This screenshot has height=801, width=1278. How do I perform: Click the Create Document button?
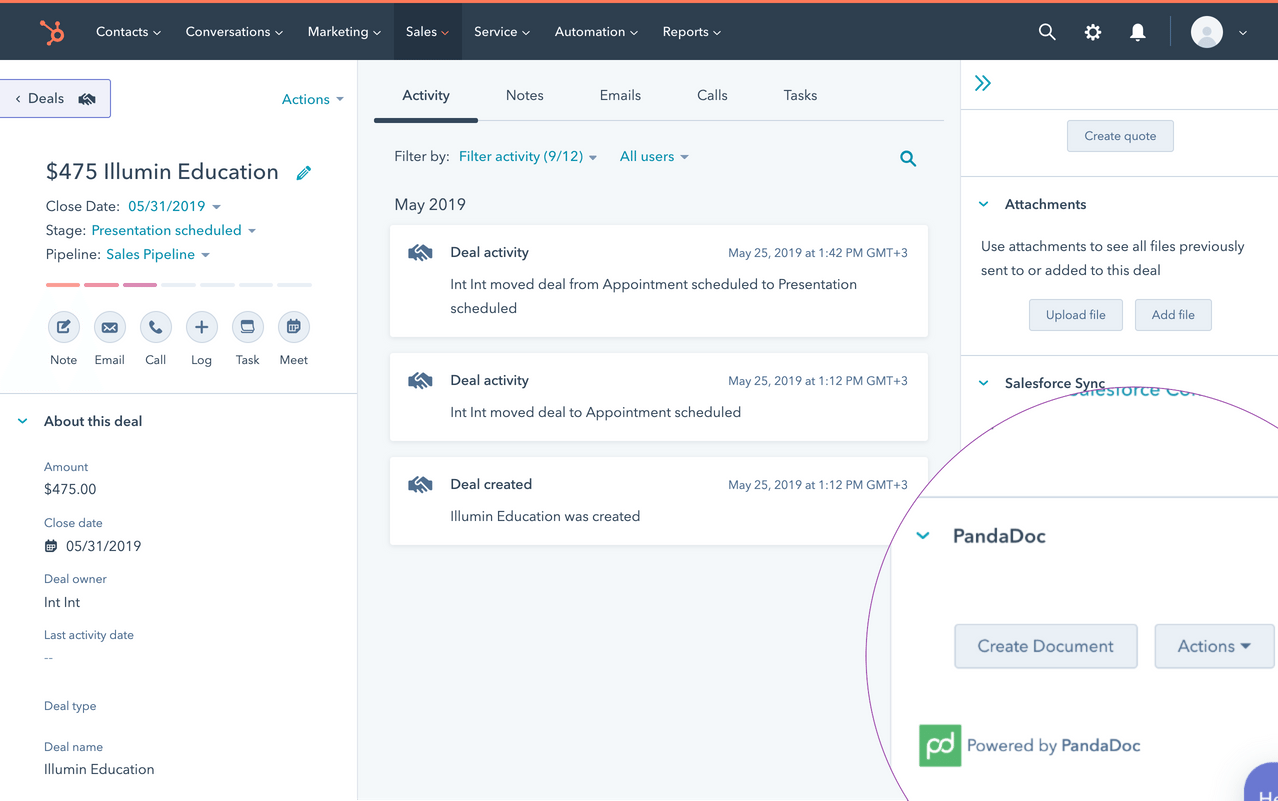(1045, 646)
